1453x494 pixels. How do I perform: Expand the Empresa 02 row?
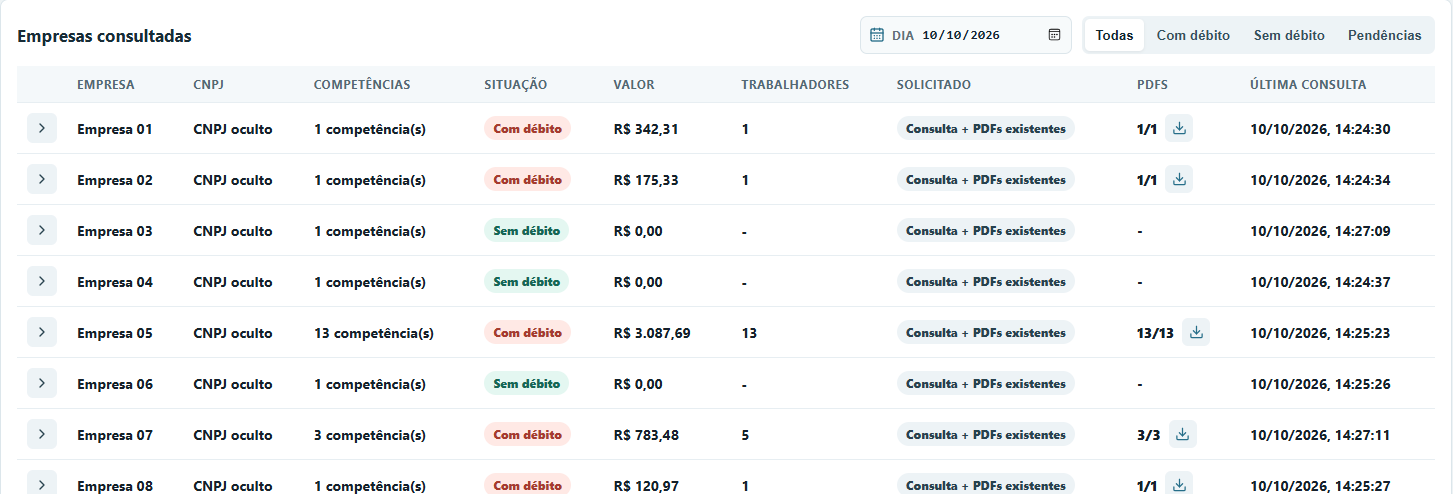(41, 179)
